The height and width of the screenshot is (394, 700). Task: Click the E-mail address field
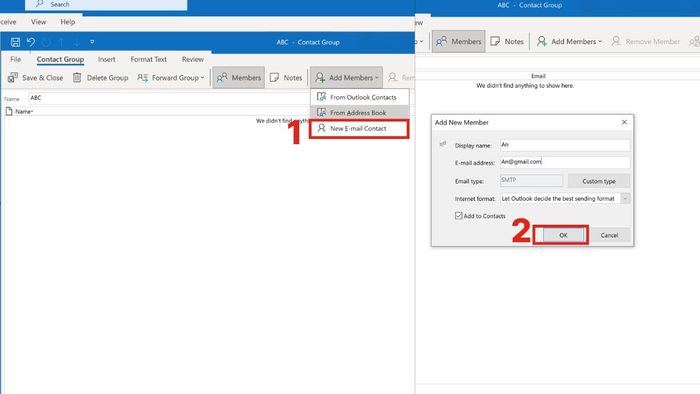click(565, 162)
